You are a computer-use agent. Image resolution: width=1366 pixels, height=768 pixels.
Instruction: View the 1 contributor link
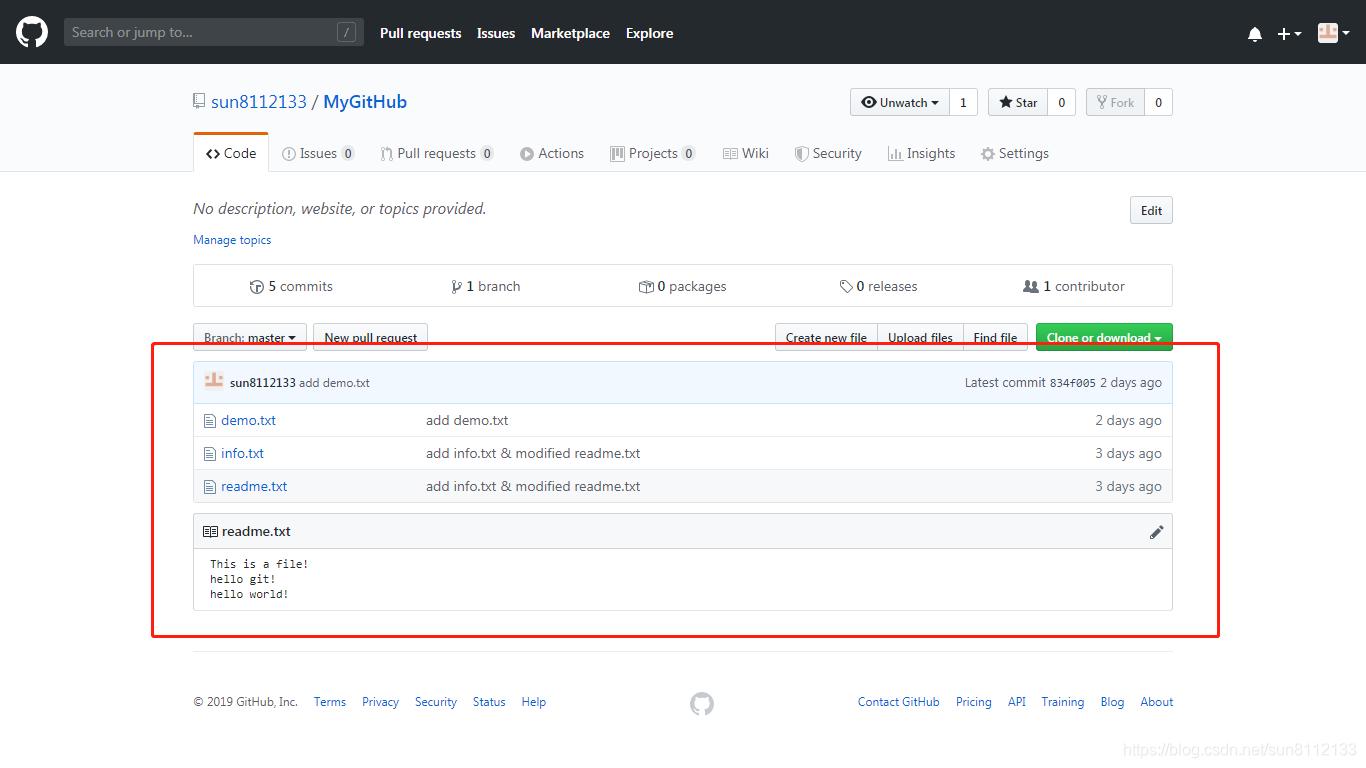1074,286
